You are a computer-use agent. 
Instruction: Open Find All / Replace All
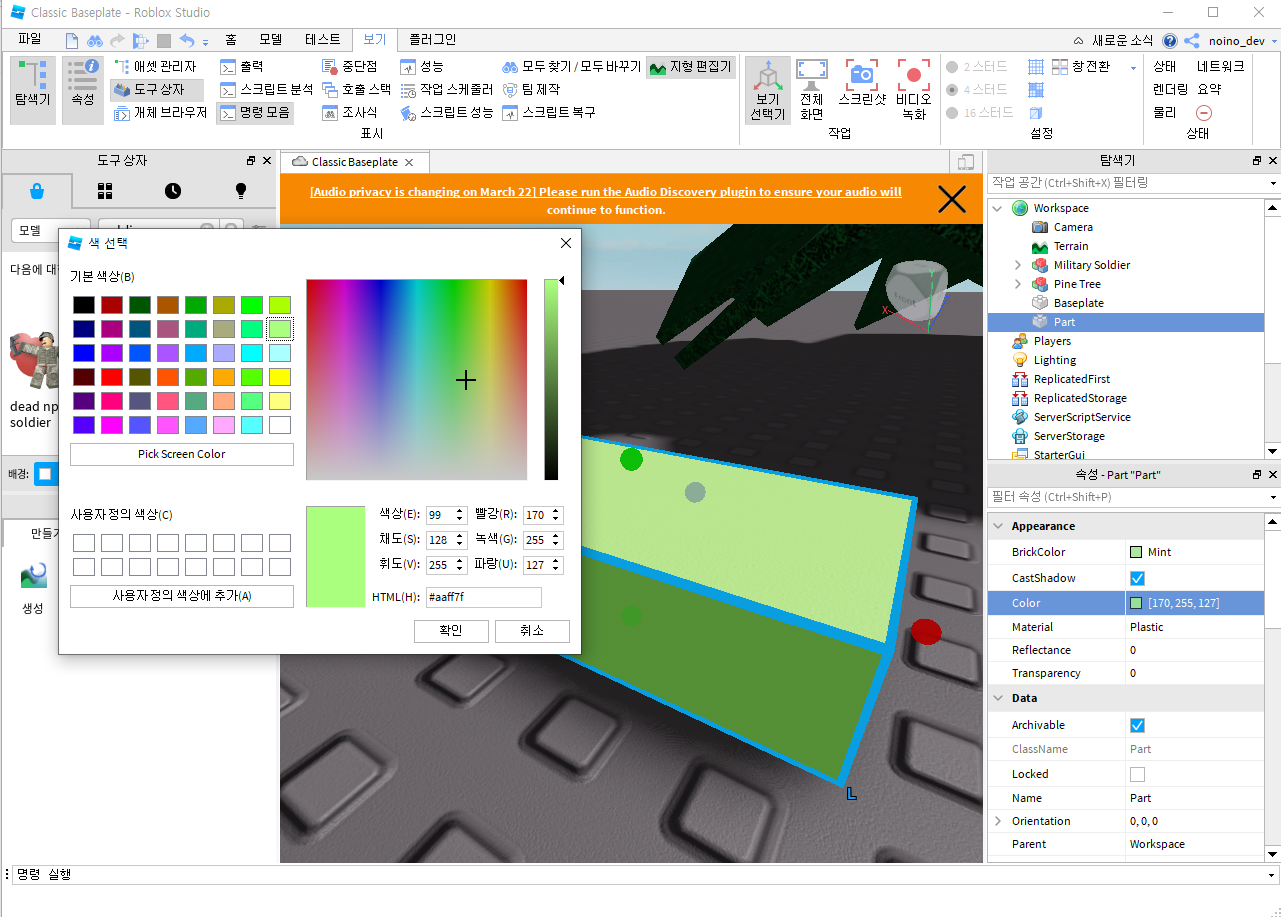tap(571, 66)
